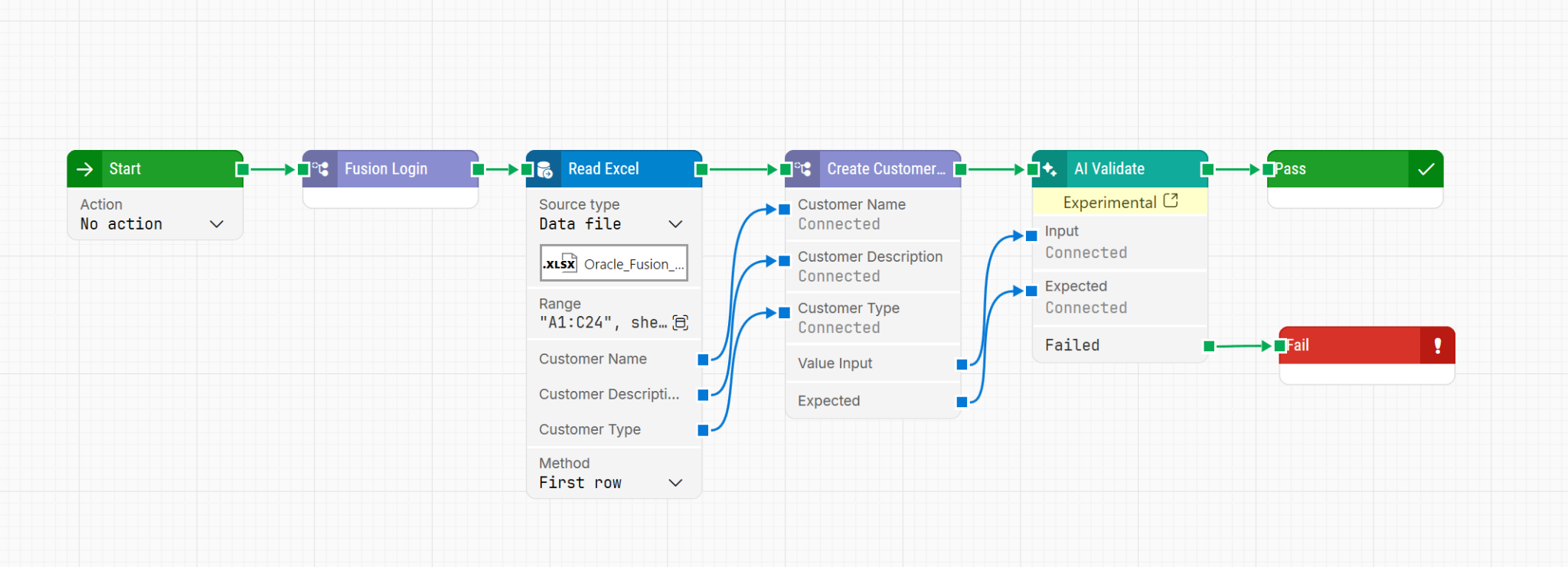Image resolution: width=1568 pixels, height=567 pixels.
Task: Select the Oracle_Fusion xlsx file field
Action: point(614,264)
